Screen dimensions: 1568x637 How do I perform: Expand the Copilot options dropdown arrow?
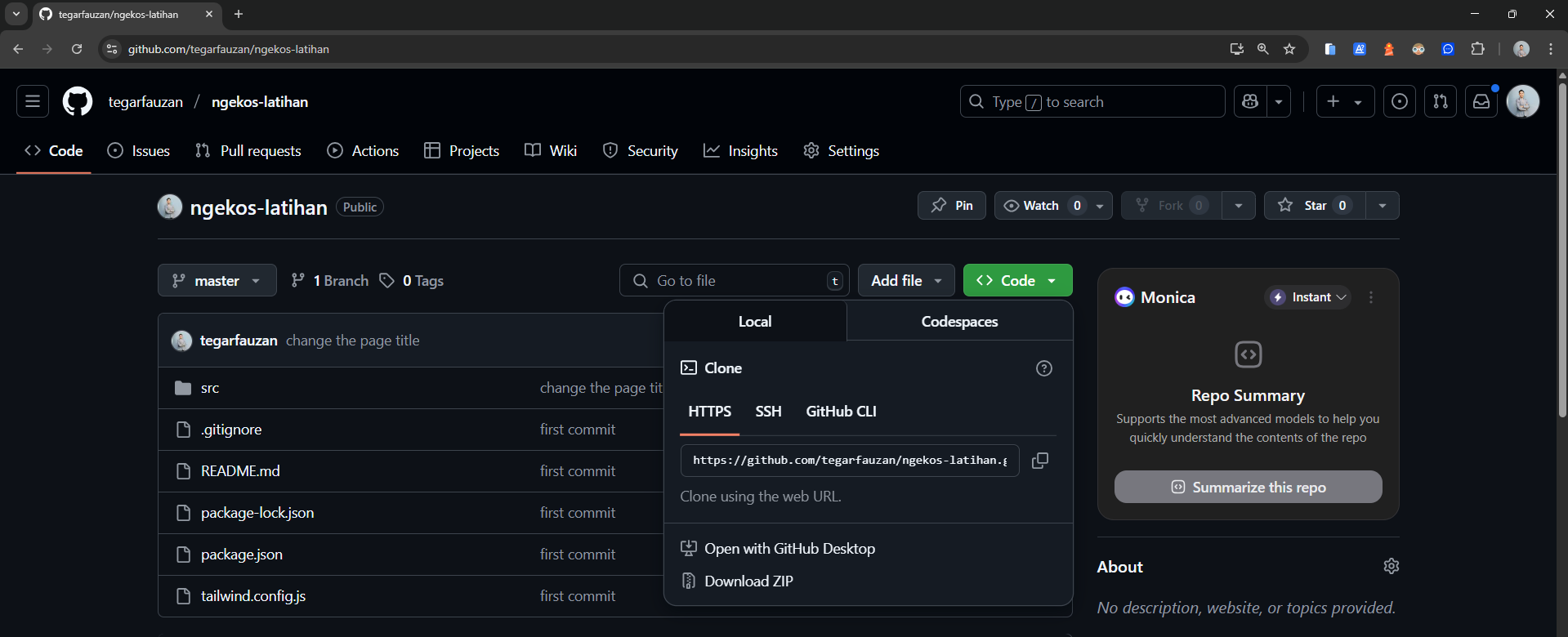click(1279, 101)
